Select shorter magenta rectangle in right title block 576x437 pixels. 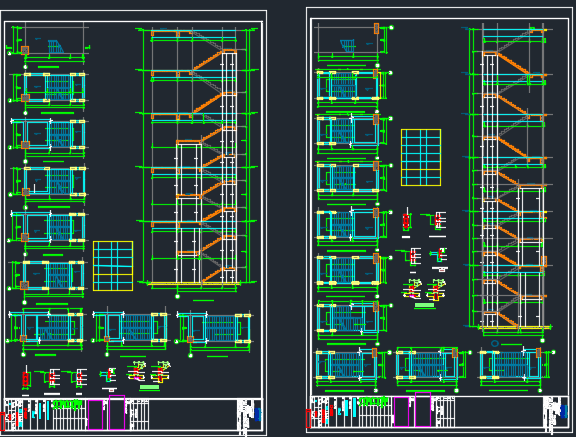pos(401,412)
